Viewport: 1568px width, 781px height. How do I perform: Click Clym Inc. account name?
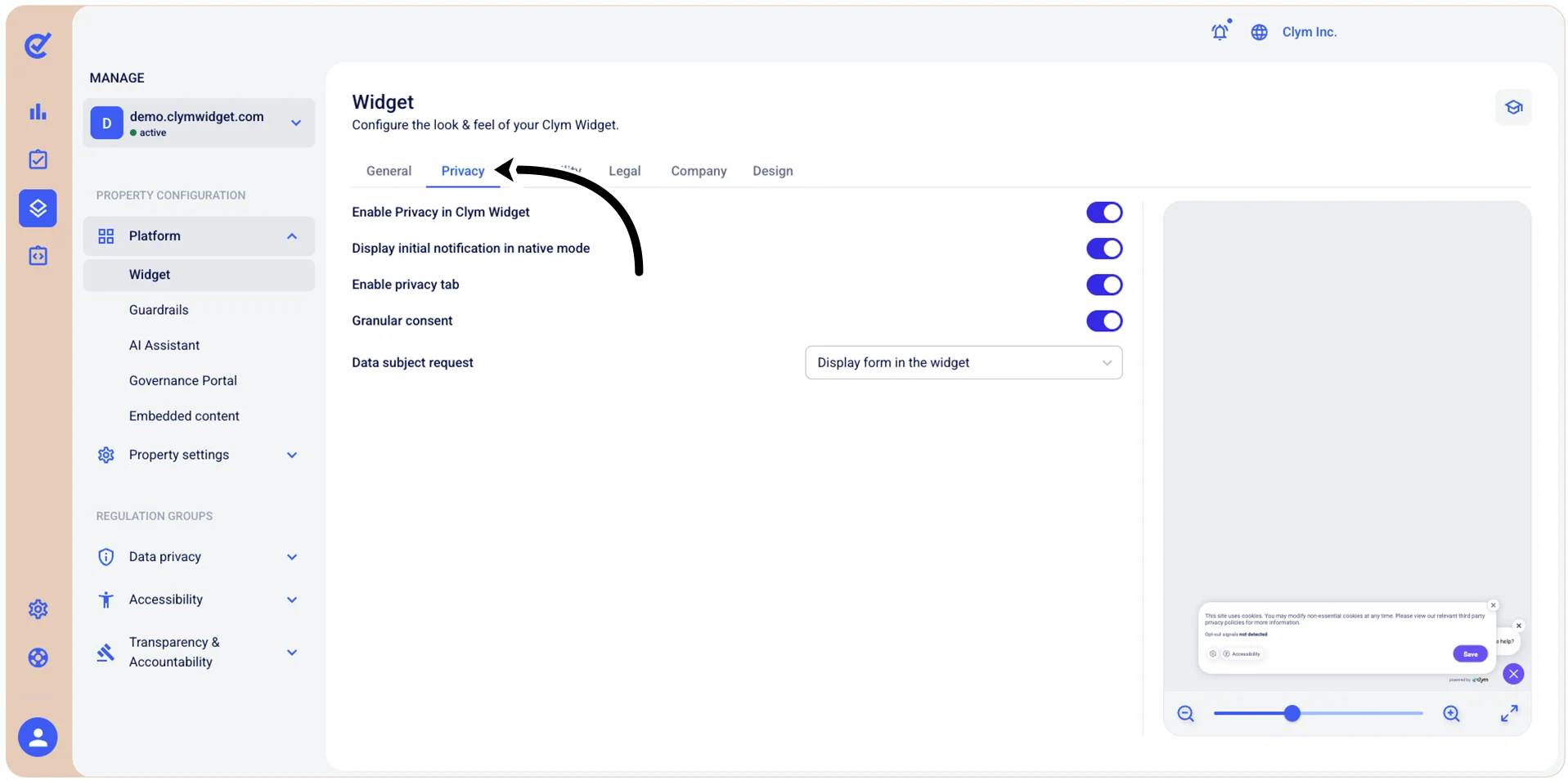[x=1309, y=32]
